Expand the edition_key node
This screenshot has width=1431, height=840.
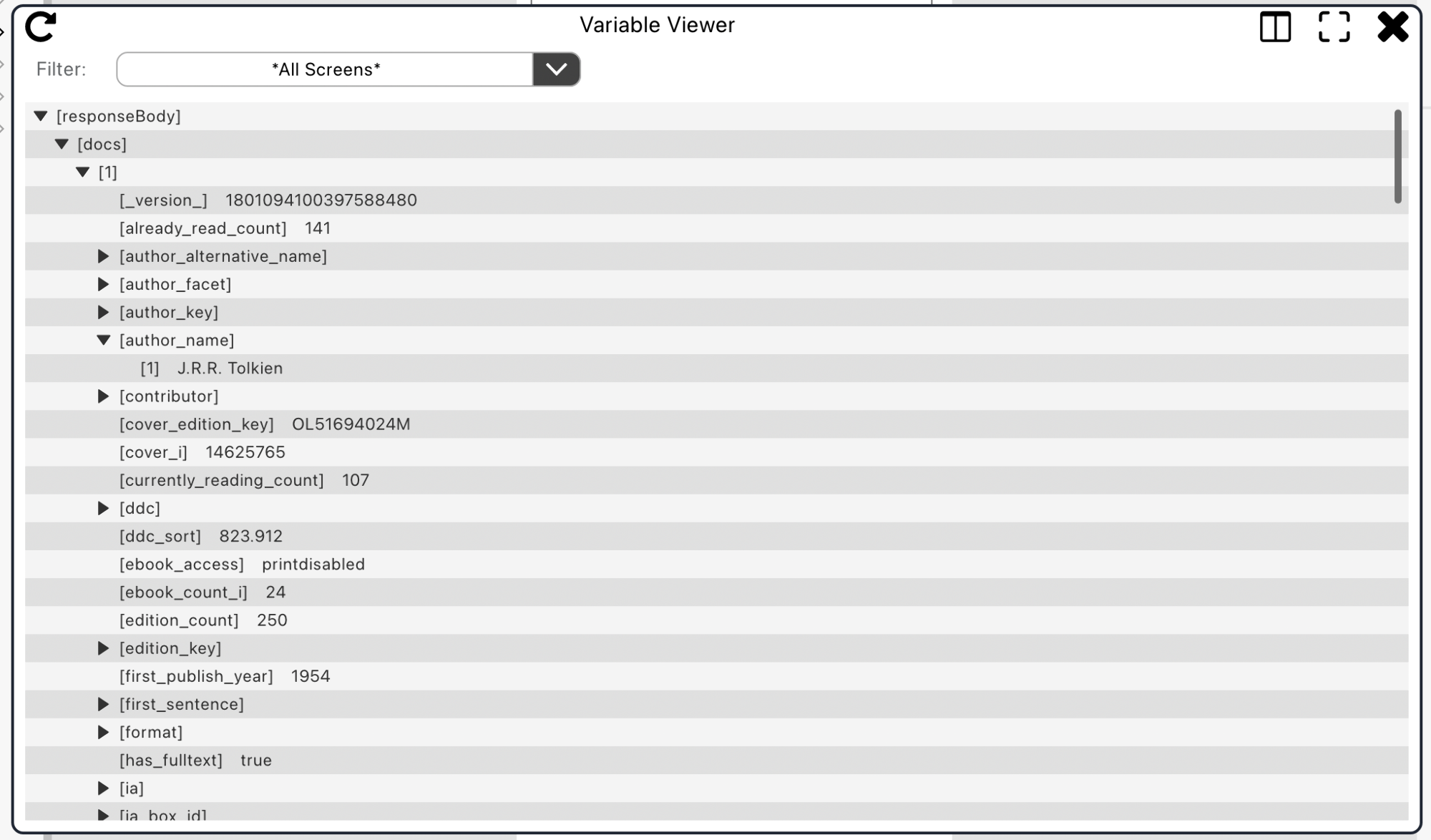tap(103, 648)
